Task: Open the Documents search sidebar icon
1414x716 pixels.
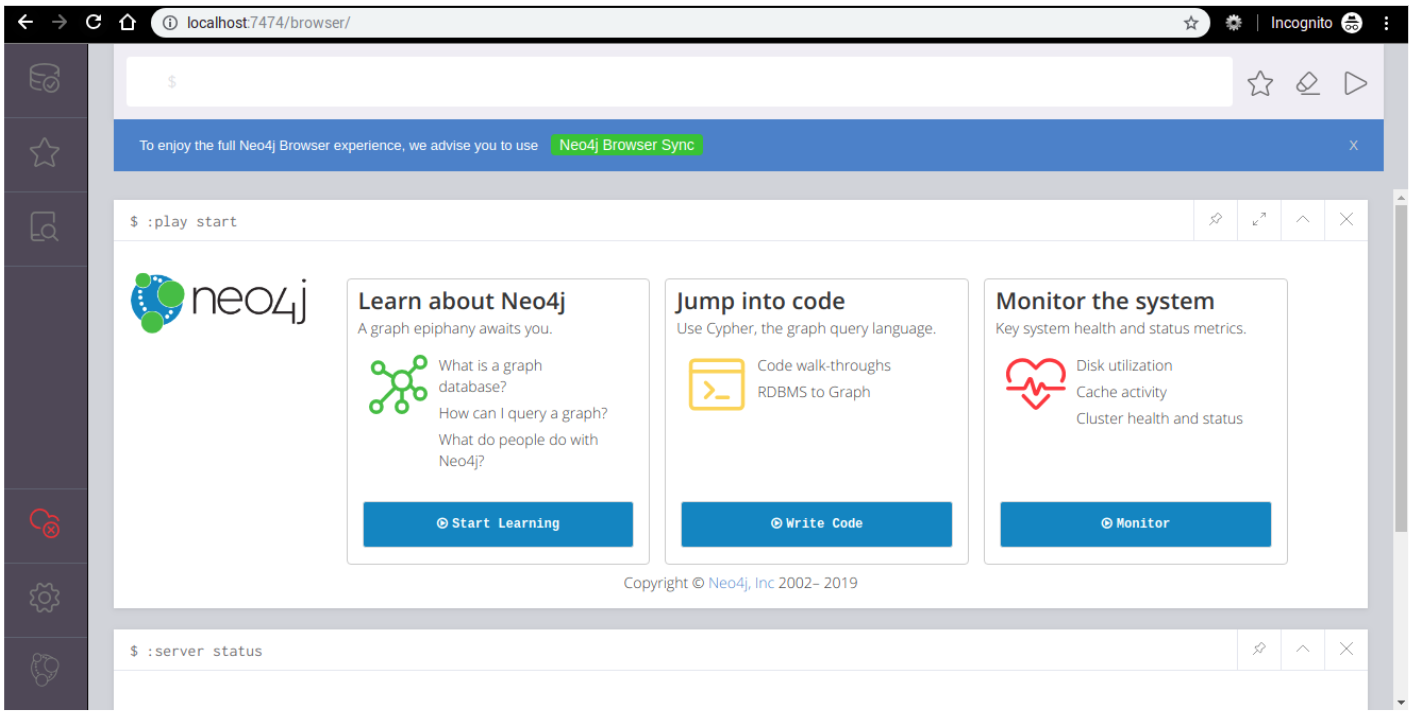Action: pos(45,228)
